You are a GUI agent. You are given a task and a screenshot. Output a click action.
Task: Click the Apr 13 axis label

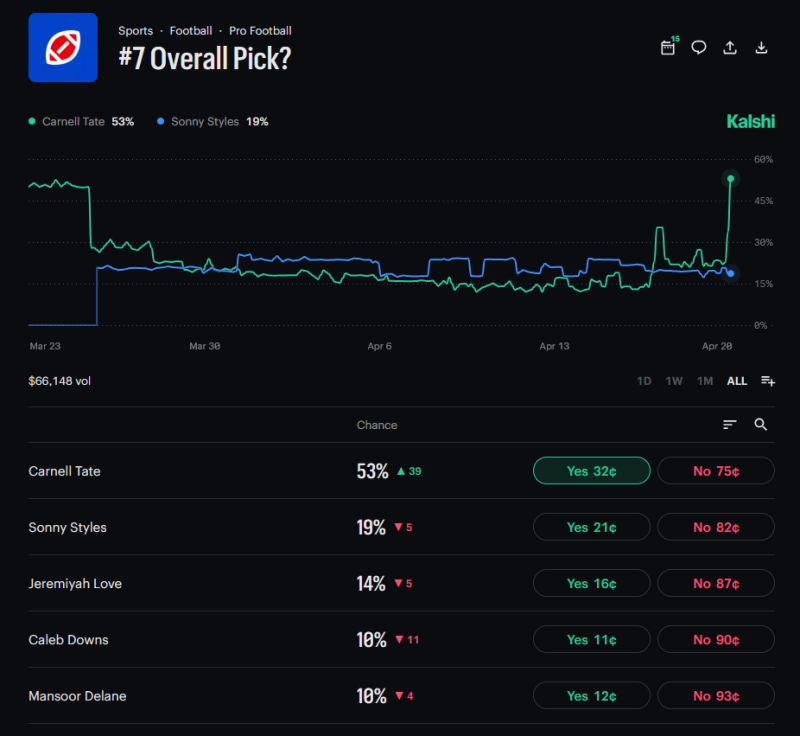pos(554,346)
